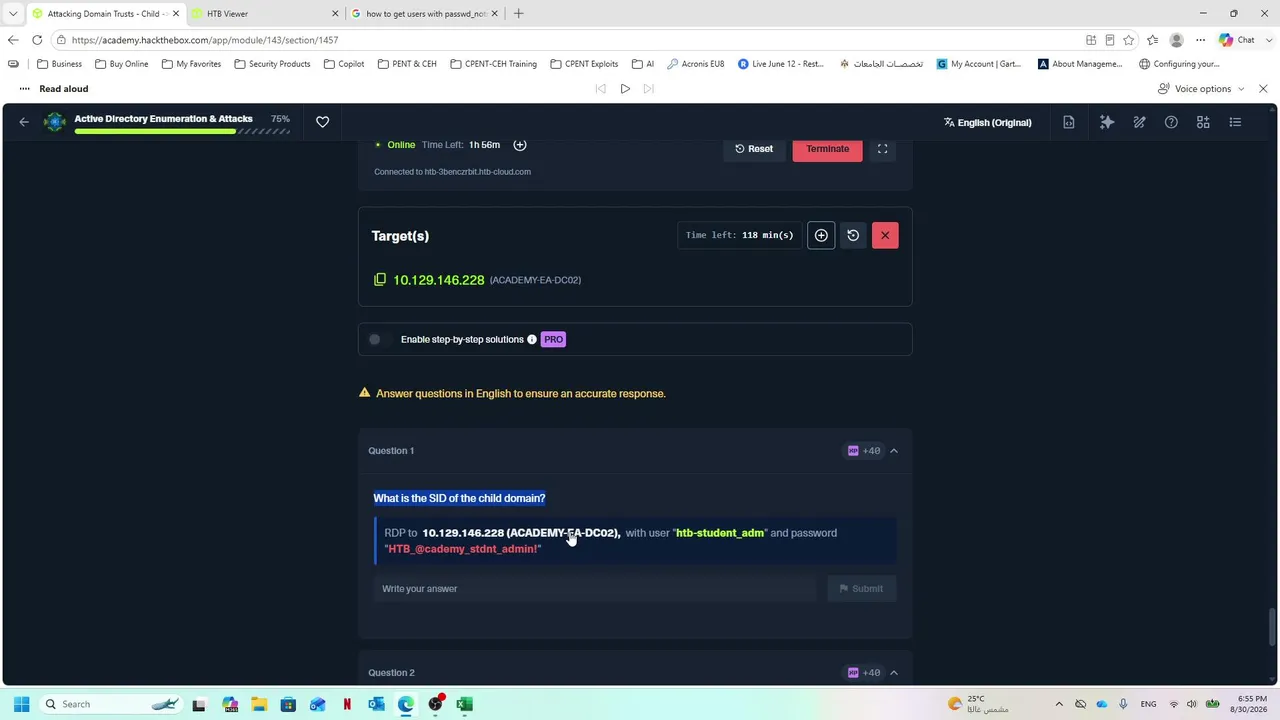Screen dimensions: 1280x720
Task: Open Outlook from the taskbar
Action: point(376,704)
